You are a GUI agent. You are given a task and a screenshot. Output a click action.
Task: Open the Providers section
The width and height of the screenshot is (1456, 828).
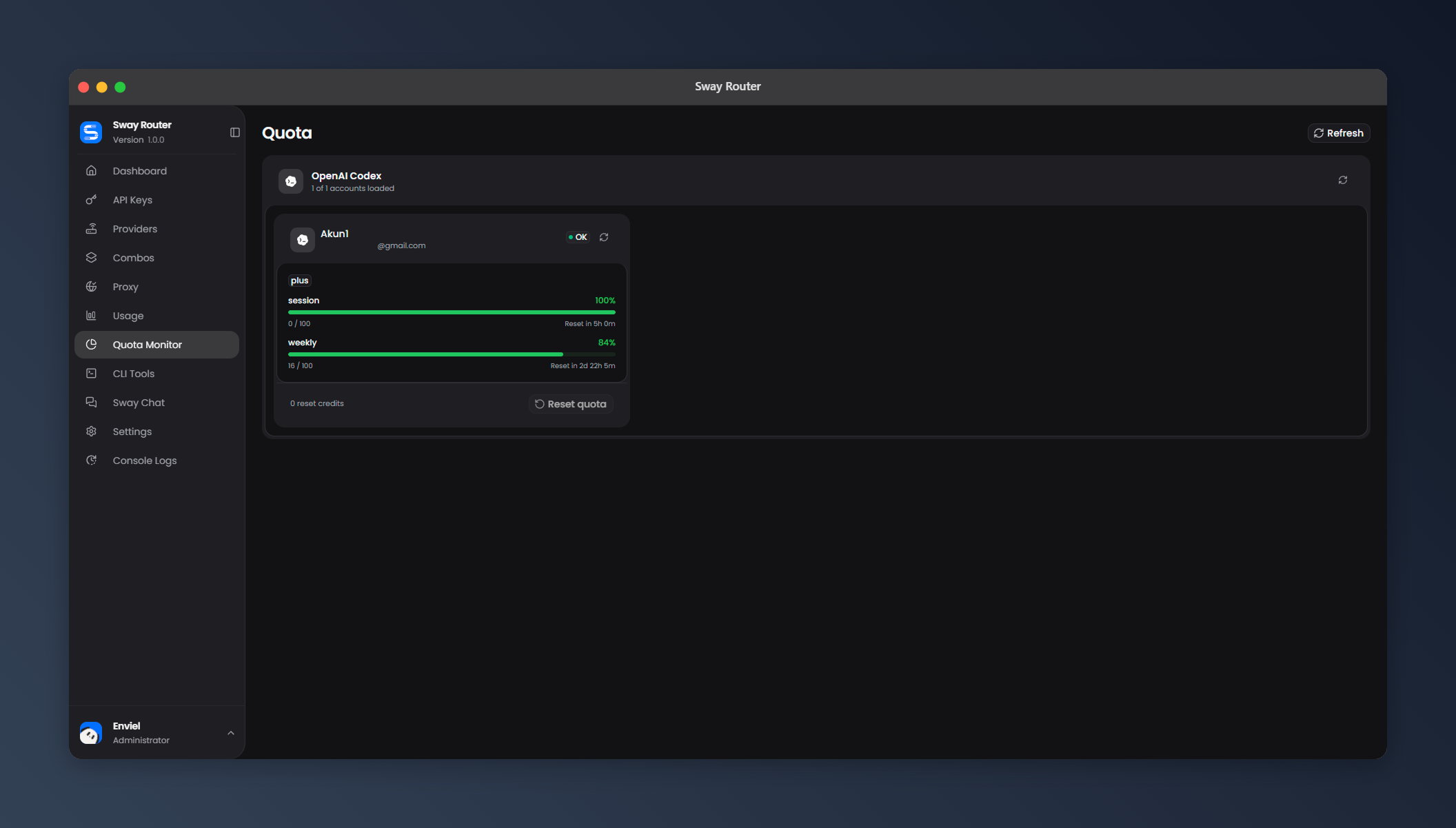tap(156, 229)
